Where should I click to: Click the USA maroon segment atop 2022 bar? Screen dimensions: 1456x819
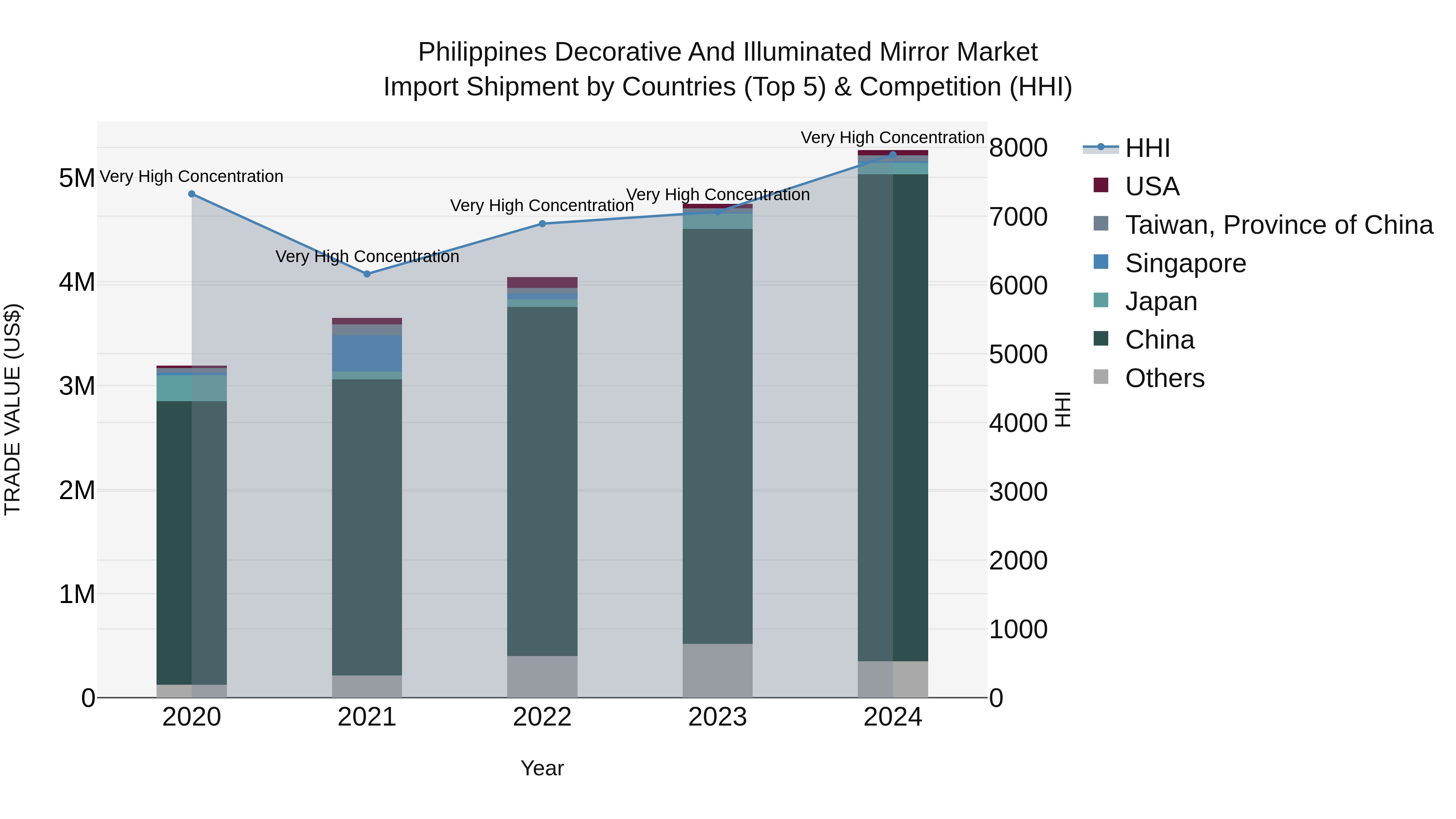(542, 283)
